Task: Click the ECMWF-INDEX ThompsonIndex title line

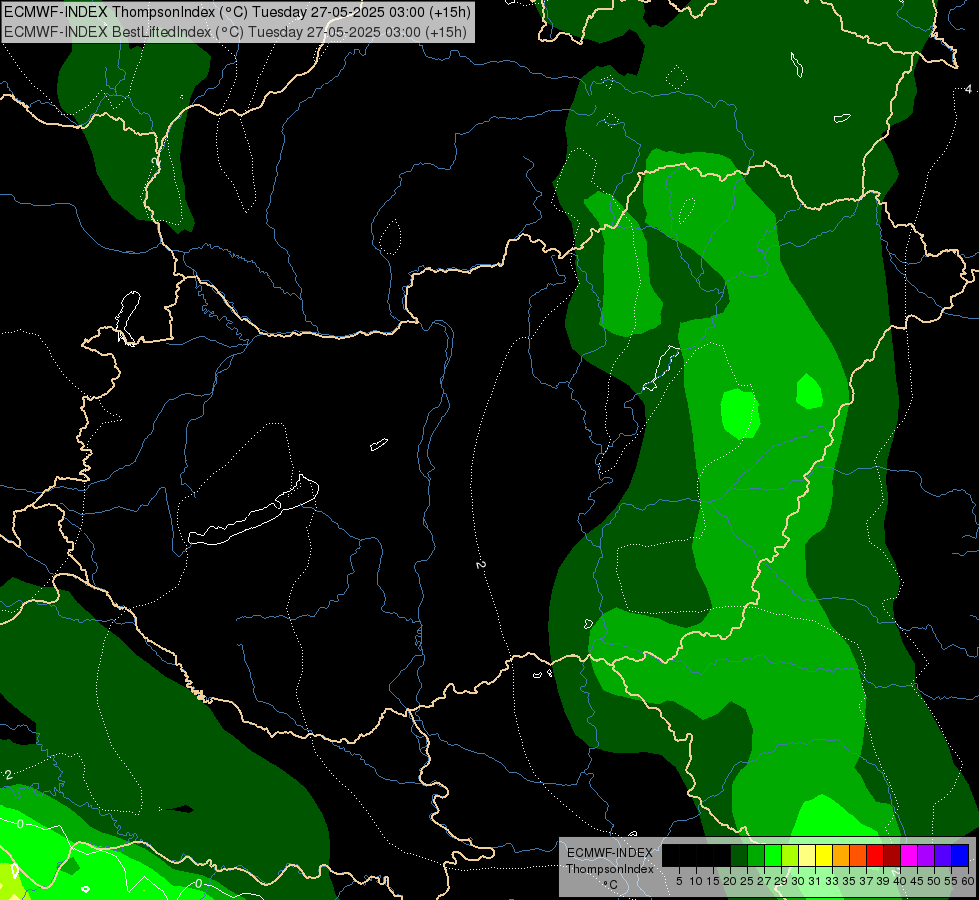Action: click(x=237, y=12)
